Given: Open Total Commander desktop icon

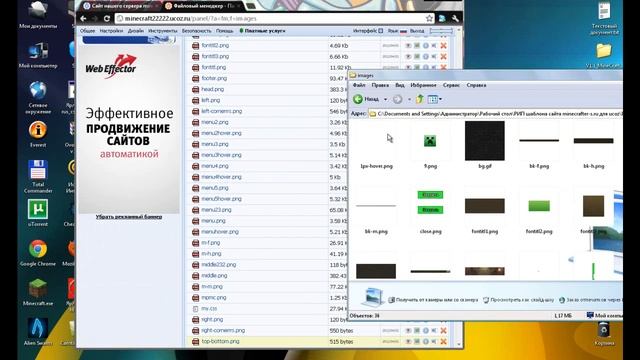Looking at the screenshot, I should coord(38,176).
